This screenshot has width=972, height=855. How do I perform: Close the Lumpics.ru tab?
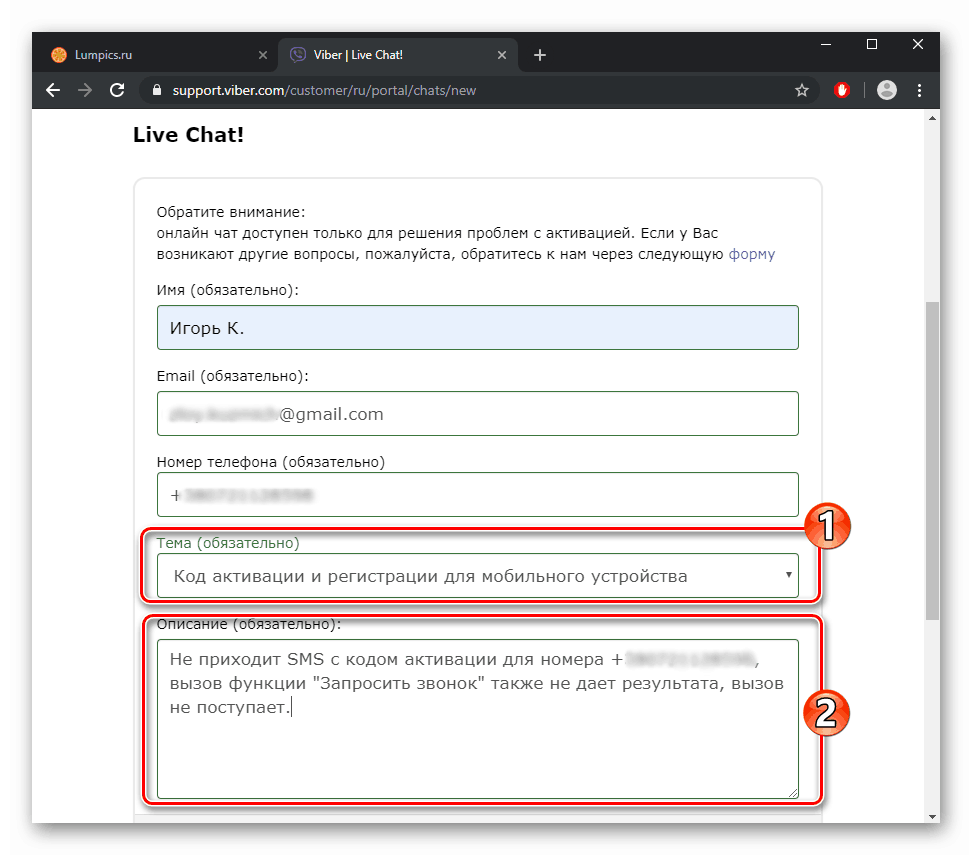pyautogui.click(x=263, y=55)
